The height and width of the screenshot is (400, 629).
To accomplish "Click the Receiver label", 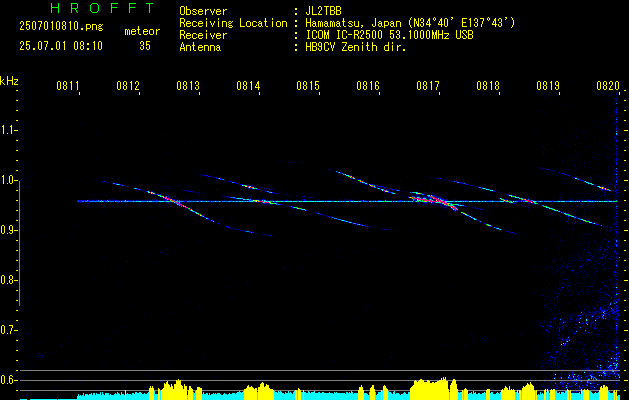I will click(x=203, y=35).
